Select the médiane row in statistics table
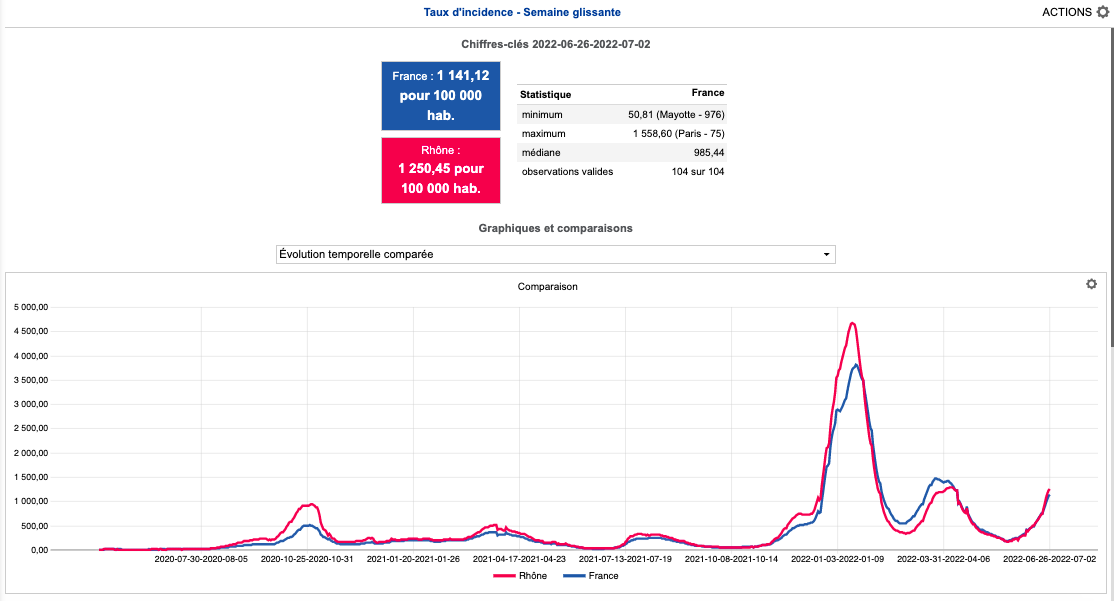 [x=621, y=152]
